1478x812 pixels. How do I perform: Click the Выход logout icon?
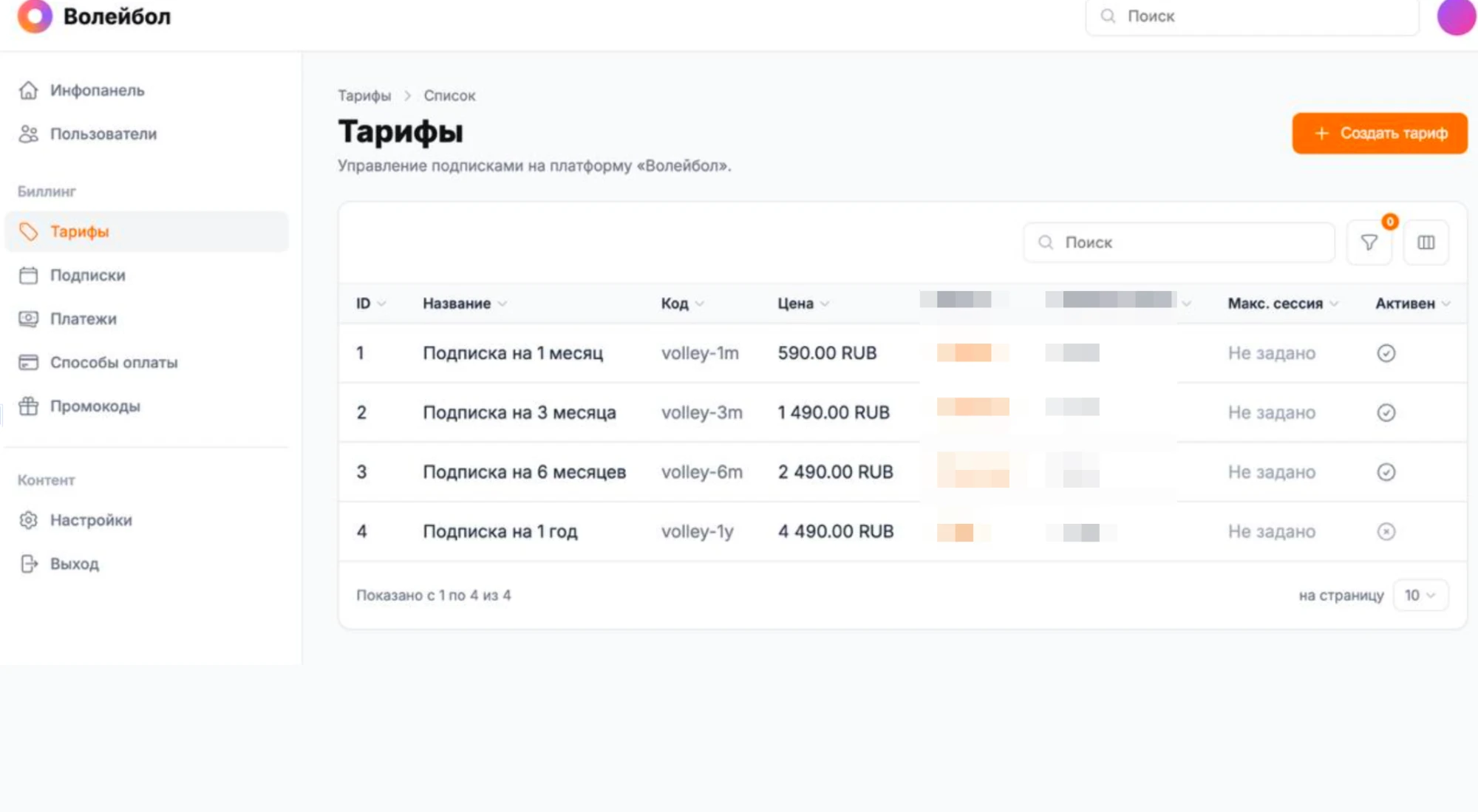28,563
